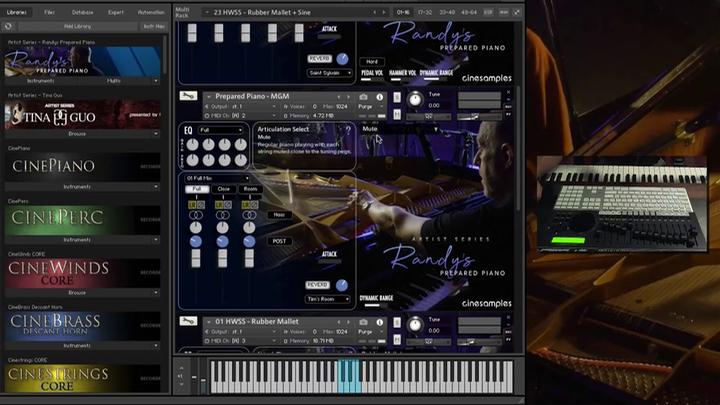Go to next preset of 01 HWSS - Rubber Mallet
Screen dimensions: 720x405
click(348, 322)
